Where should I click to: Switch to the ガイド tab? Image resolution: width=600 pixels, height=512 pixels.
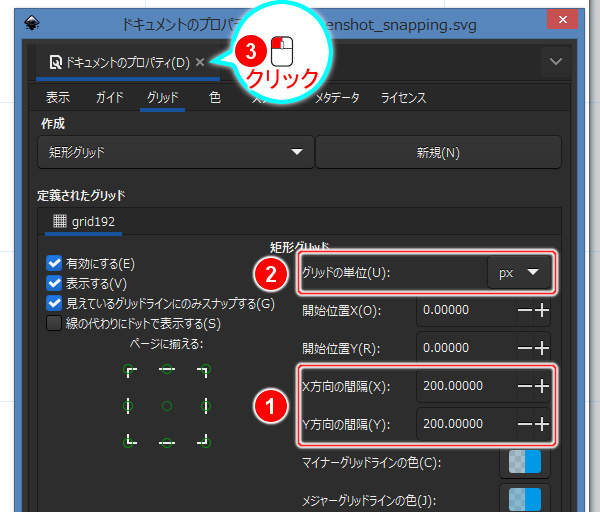point(110,98)
